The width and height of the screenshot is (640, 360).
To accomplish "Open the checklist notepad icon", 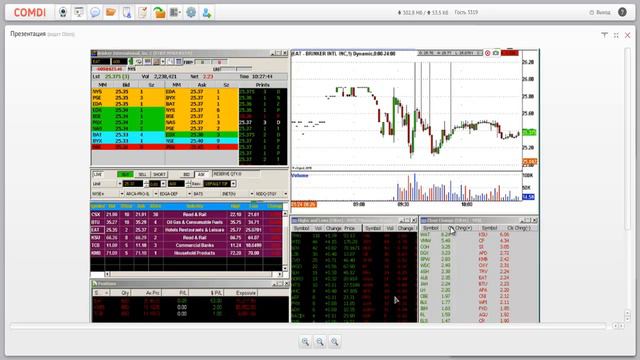I will (x=142, y=12).
